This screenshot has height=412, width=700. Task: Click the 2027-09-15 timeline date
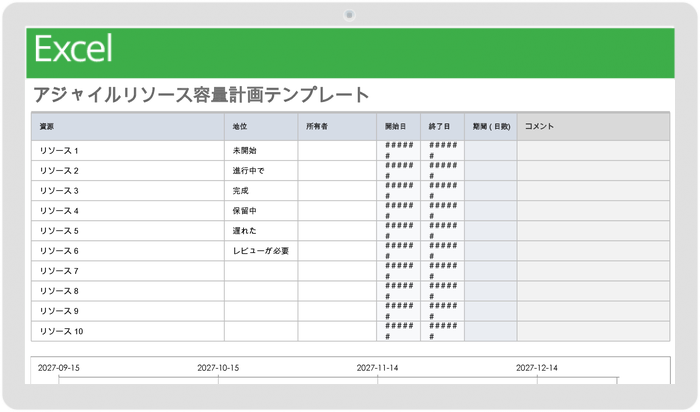click(x=59, y=368)
